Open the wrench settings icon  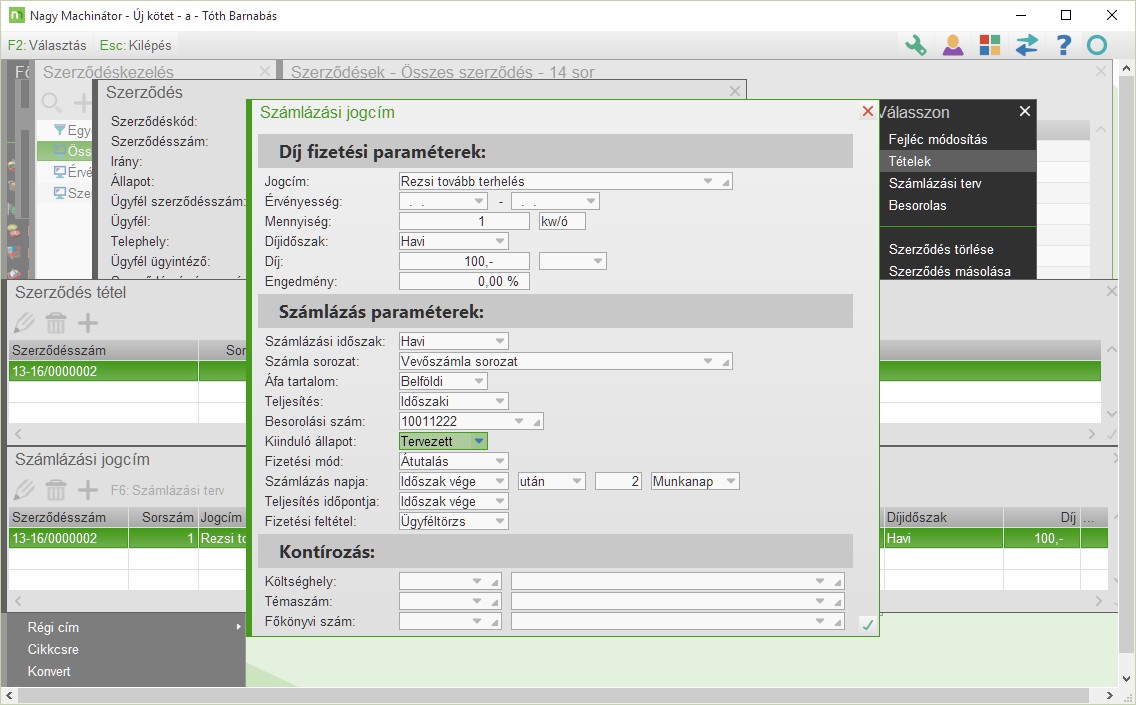tap(916, 45)
